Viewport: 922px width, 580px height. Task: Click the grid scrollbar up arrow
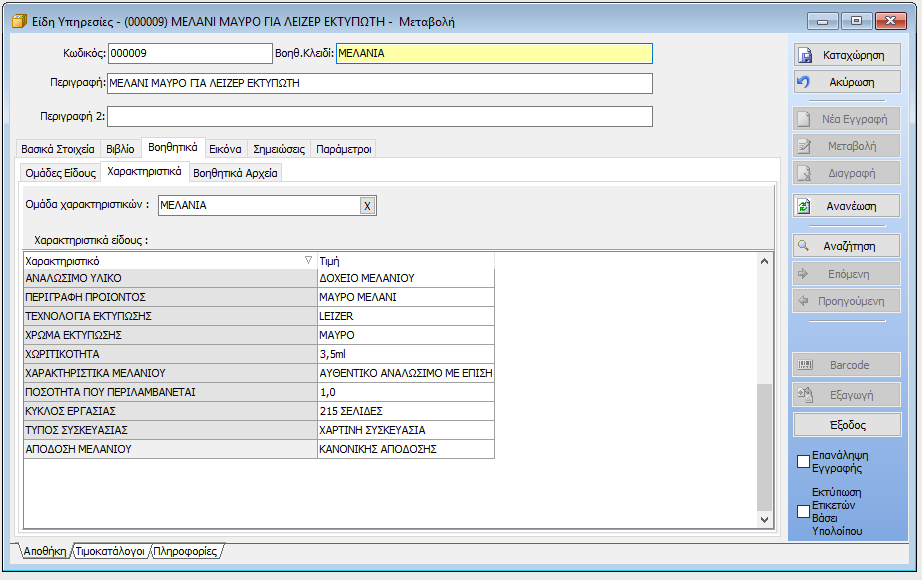764,261
